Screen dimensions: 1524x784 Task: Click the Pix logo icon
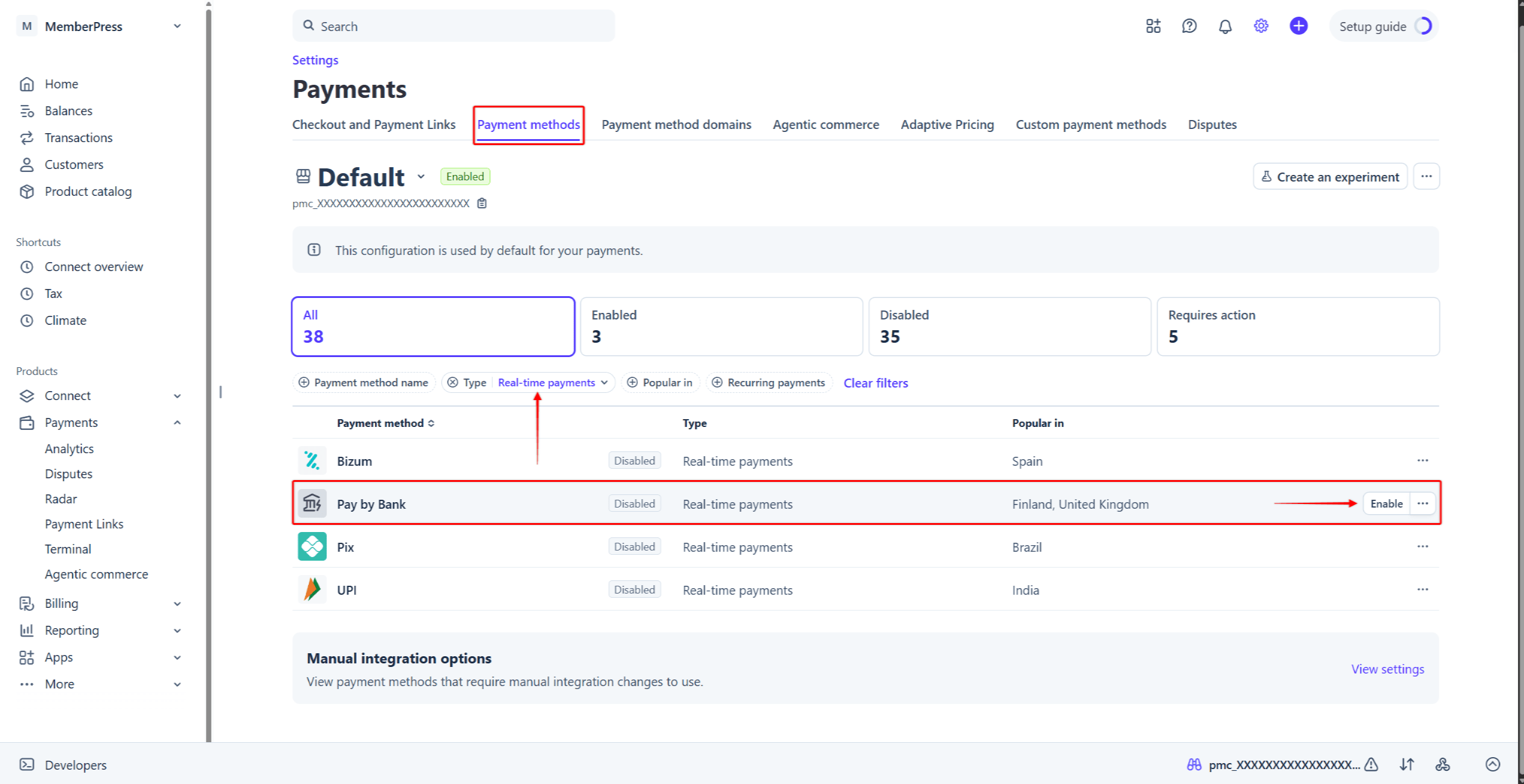[x=312, y=547]
